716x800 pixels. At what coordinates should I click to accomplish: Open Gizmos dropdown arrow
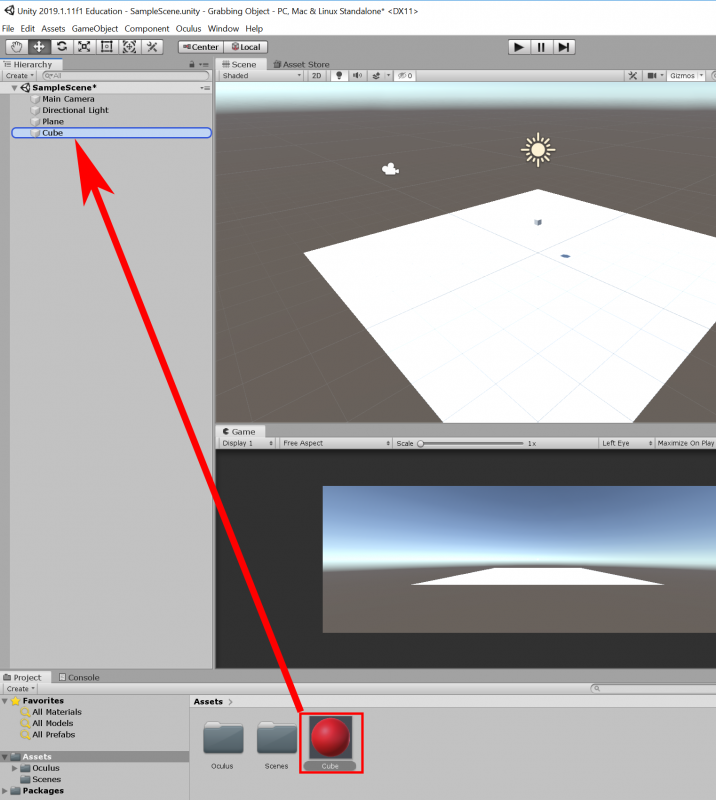coord(701,76)
